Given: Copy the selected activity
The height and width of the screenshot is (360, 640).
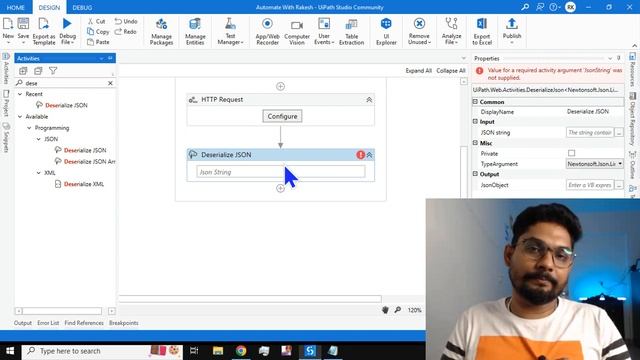Looking at the screenshot, I should click(x=98, y=31).
